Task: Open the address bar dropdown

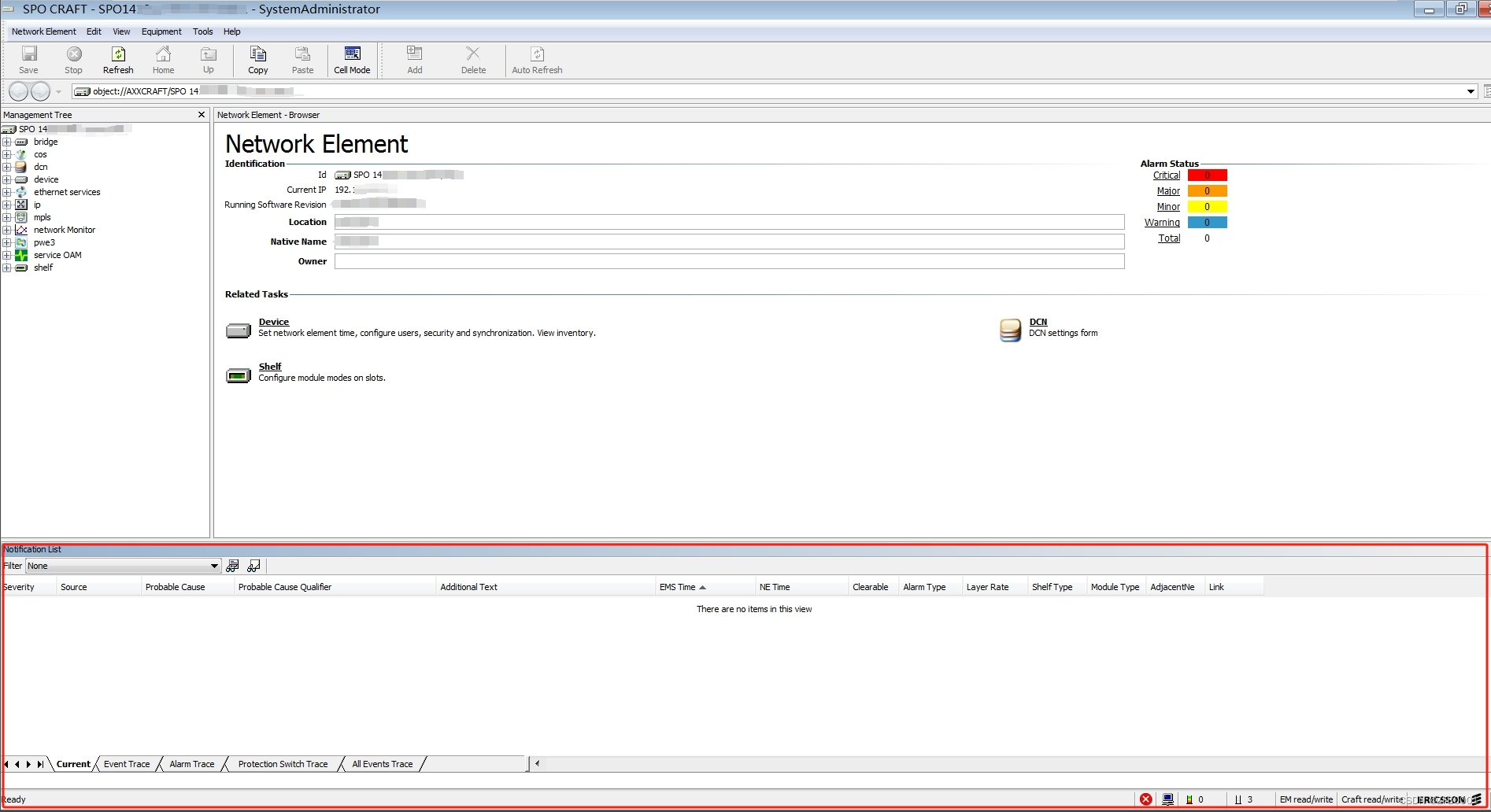Action: tap(1471, 91)
